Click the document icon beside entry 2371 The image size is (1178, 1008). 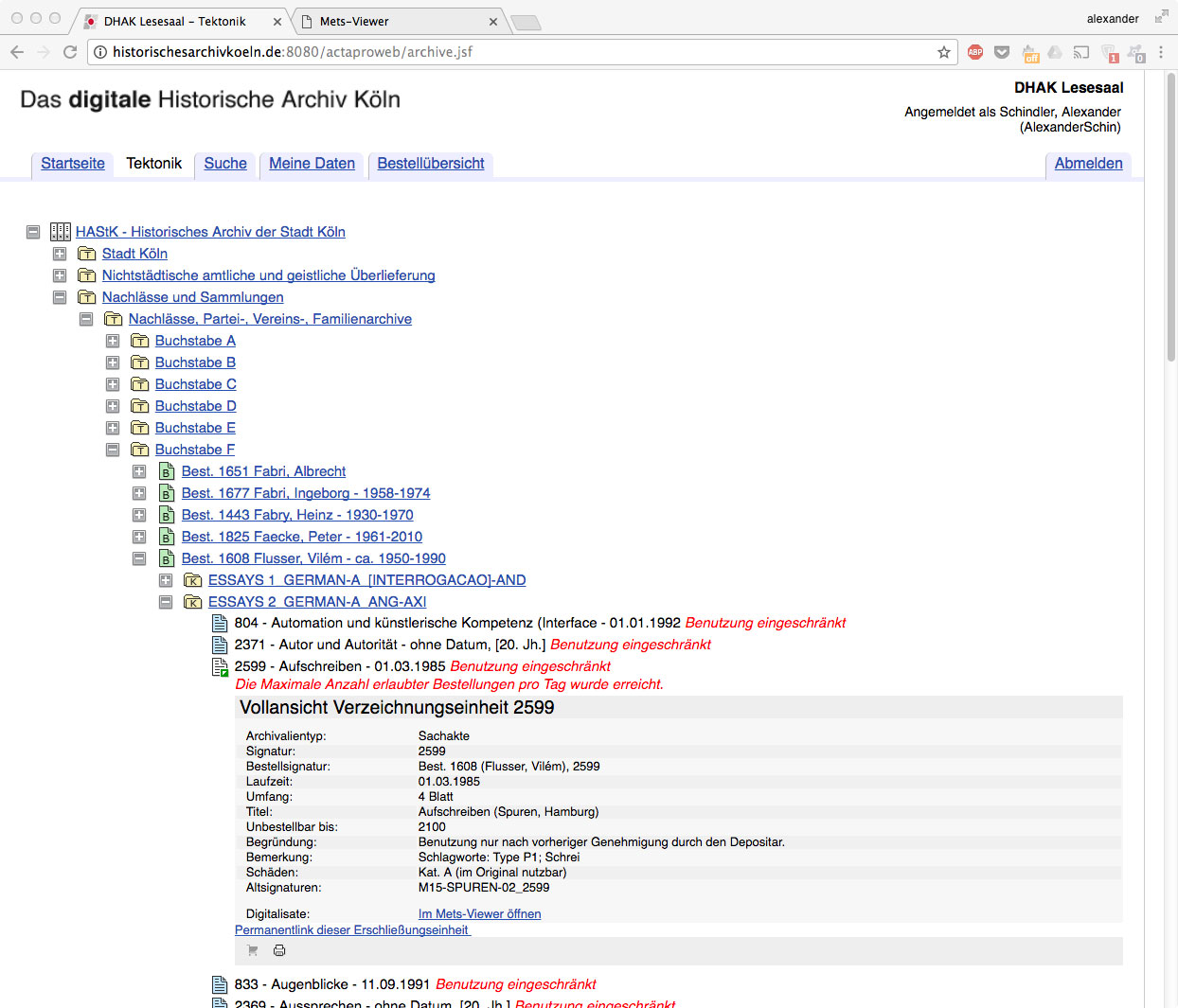click(x=220, y=645)
